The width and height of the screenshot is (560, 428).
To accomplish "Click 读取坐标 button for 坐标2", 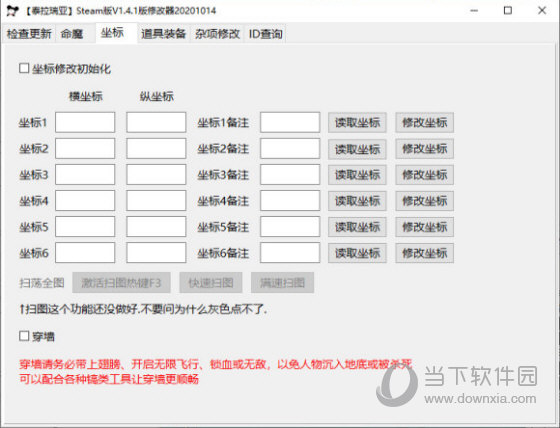I will (357, 149).
